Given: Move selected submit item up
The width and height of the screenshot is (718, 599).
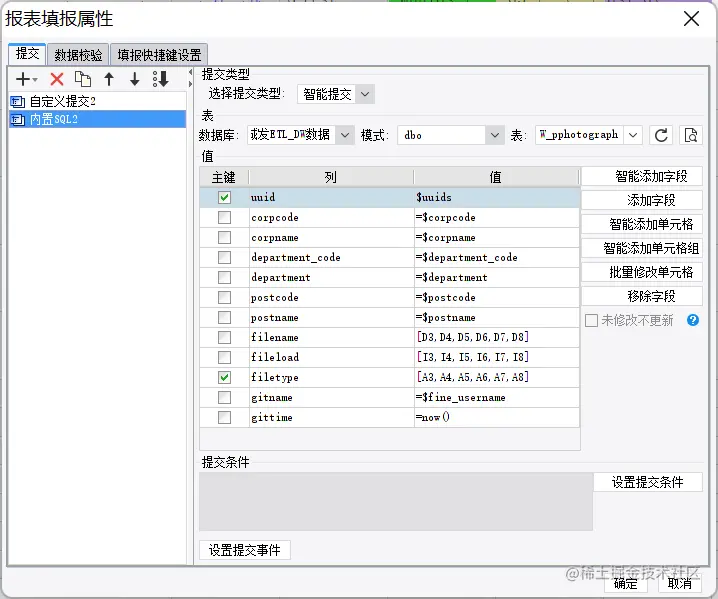Looking at the screenshot, I should point(109,79).
